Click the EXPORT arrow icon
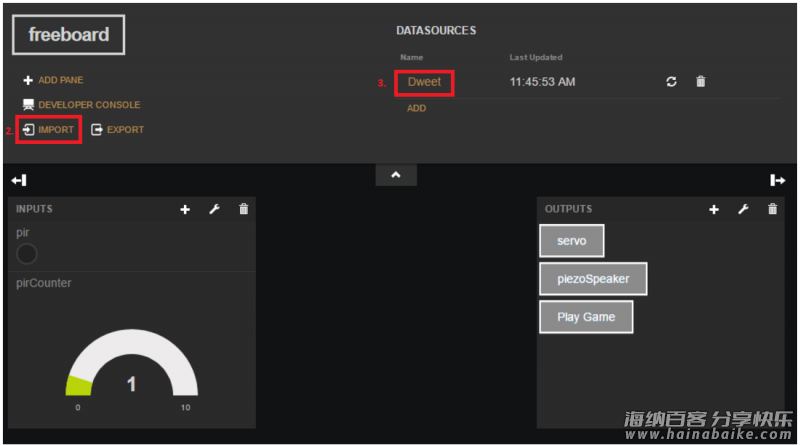 pos(96,130)
